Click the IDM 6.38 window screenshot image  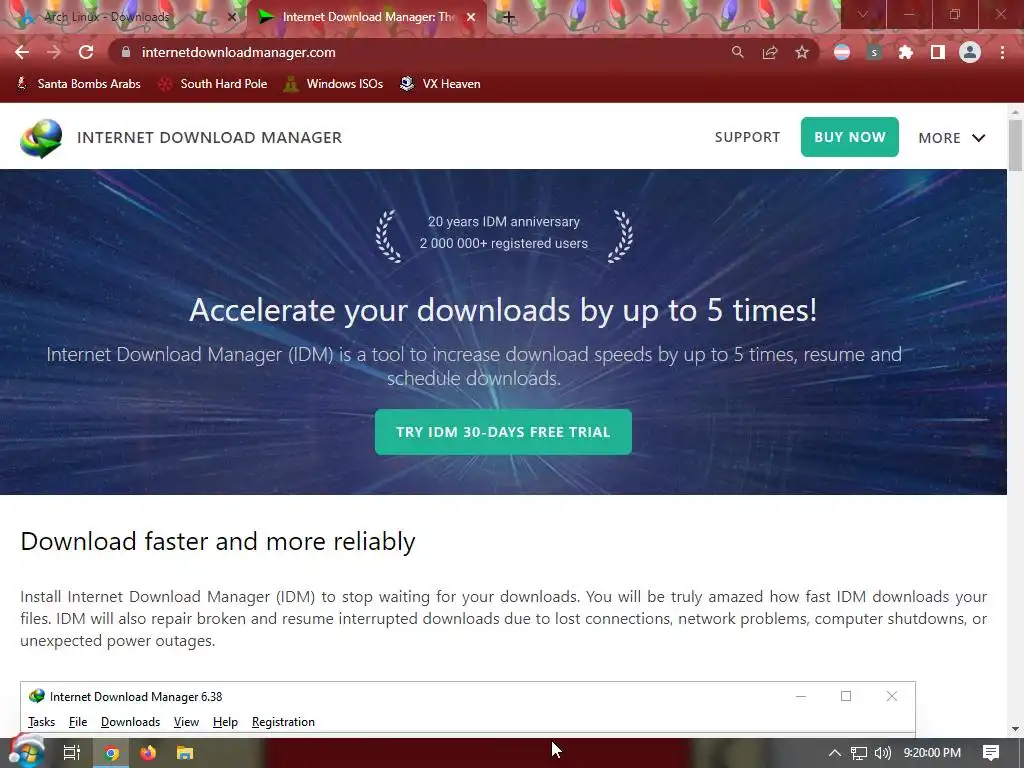[468, 709]
